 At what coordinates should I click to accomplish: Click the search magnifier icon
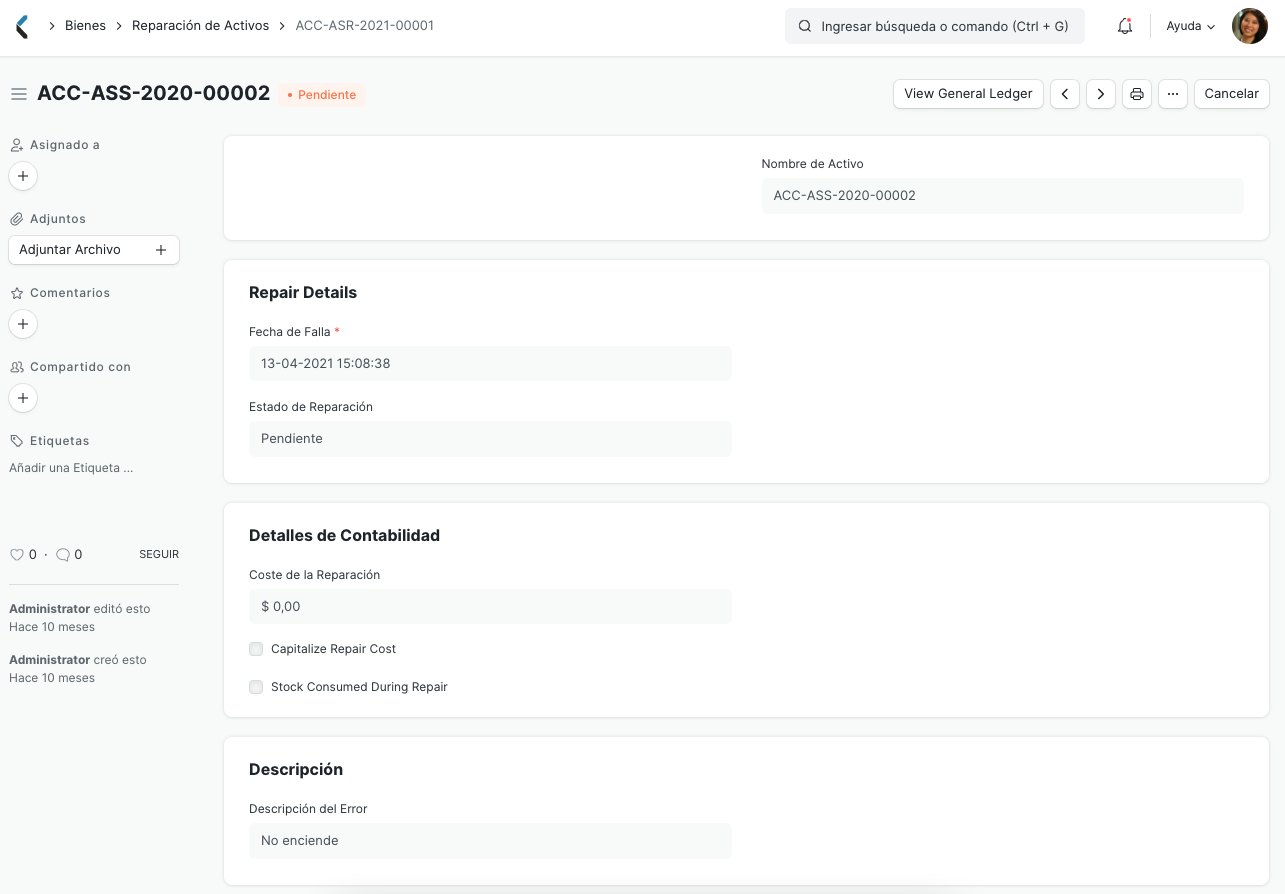tap(805, 26)
